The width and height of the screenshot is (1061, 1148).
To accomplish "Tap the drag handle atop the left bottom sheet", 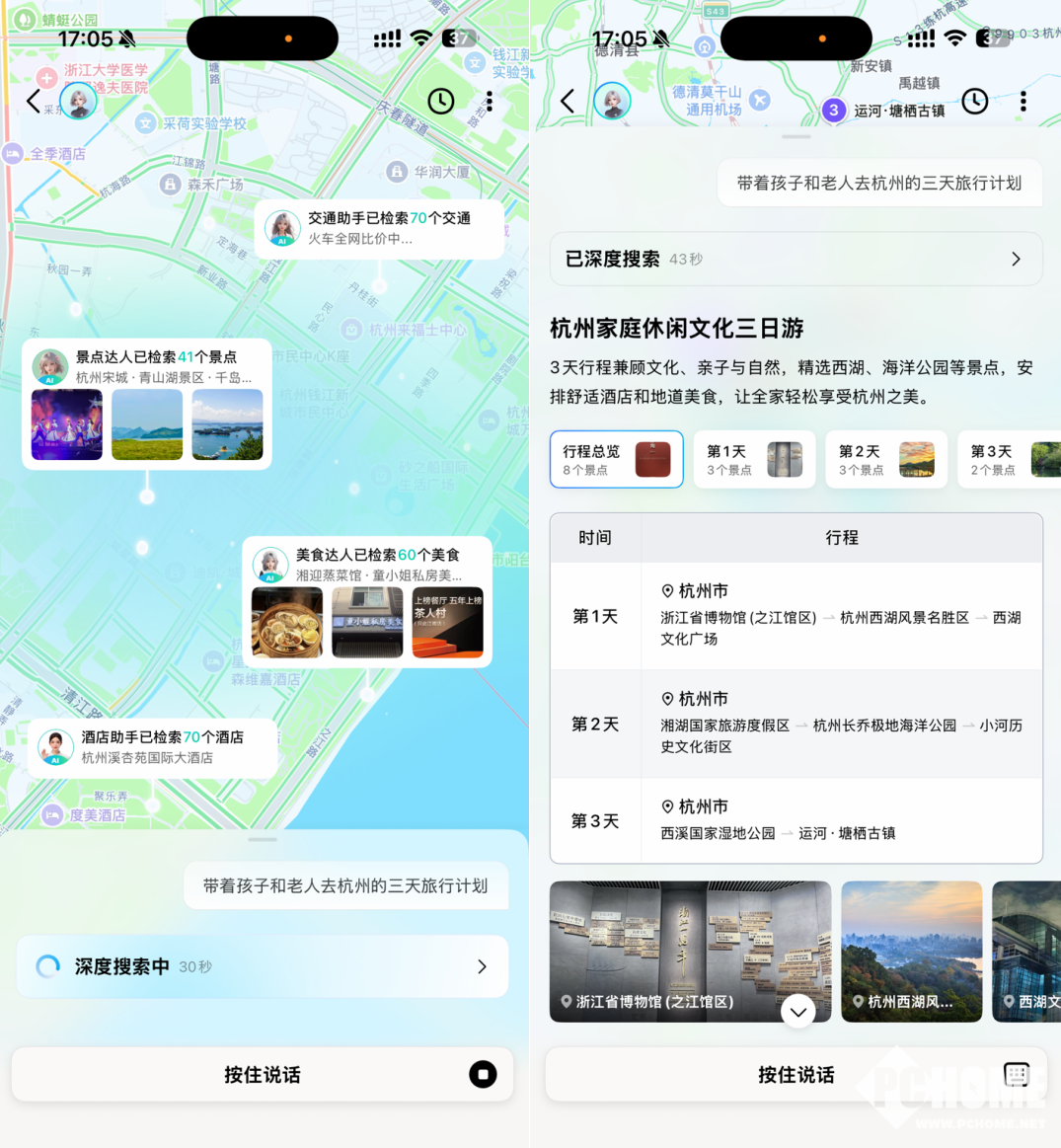I will point(263,840).
